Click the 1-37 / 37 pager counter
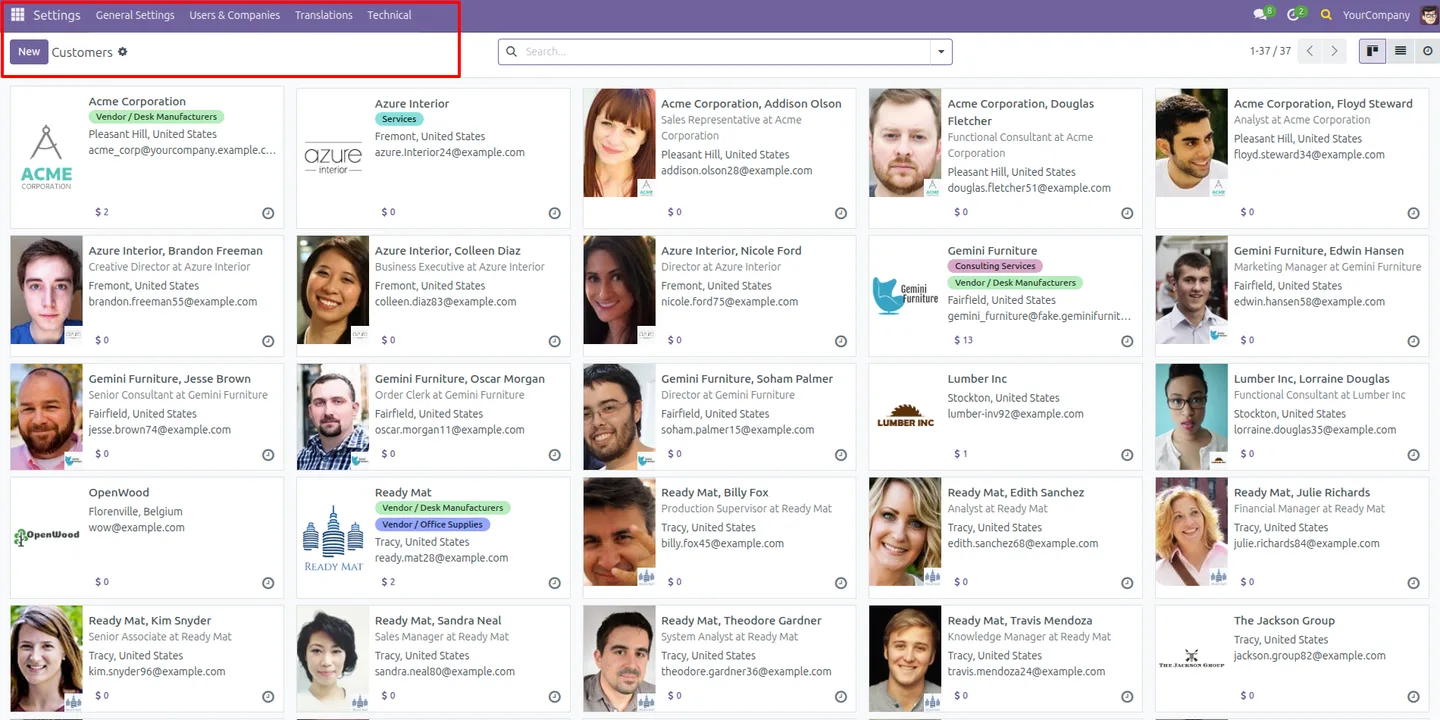 tap(1270, 51)
